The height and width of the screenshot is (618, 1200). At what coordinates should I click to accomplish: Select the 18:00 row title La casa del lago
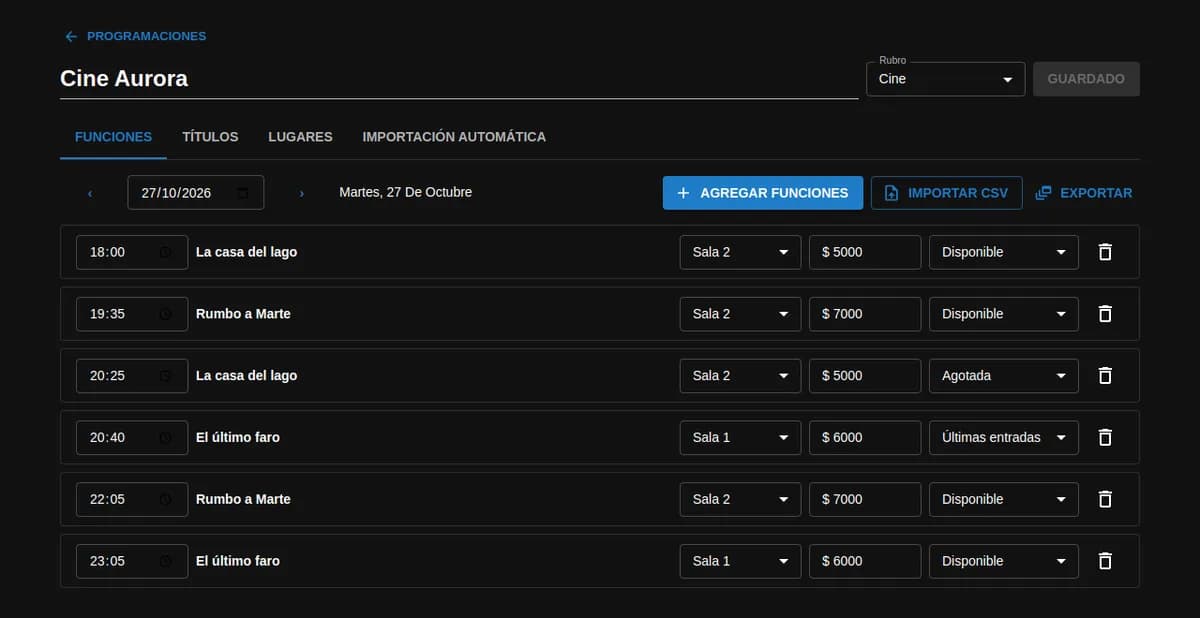click(x=246, y=252)
